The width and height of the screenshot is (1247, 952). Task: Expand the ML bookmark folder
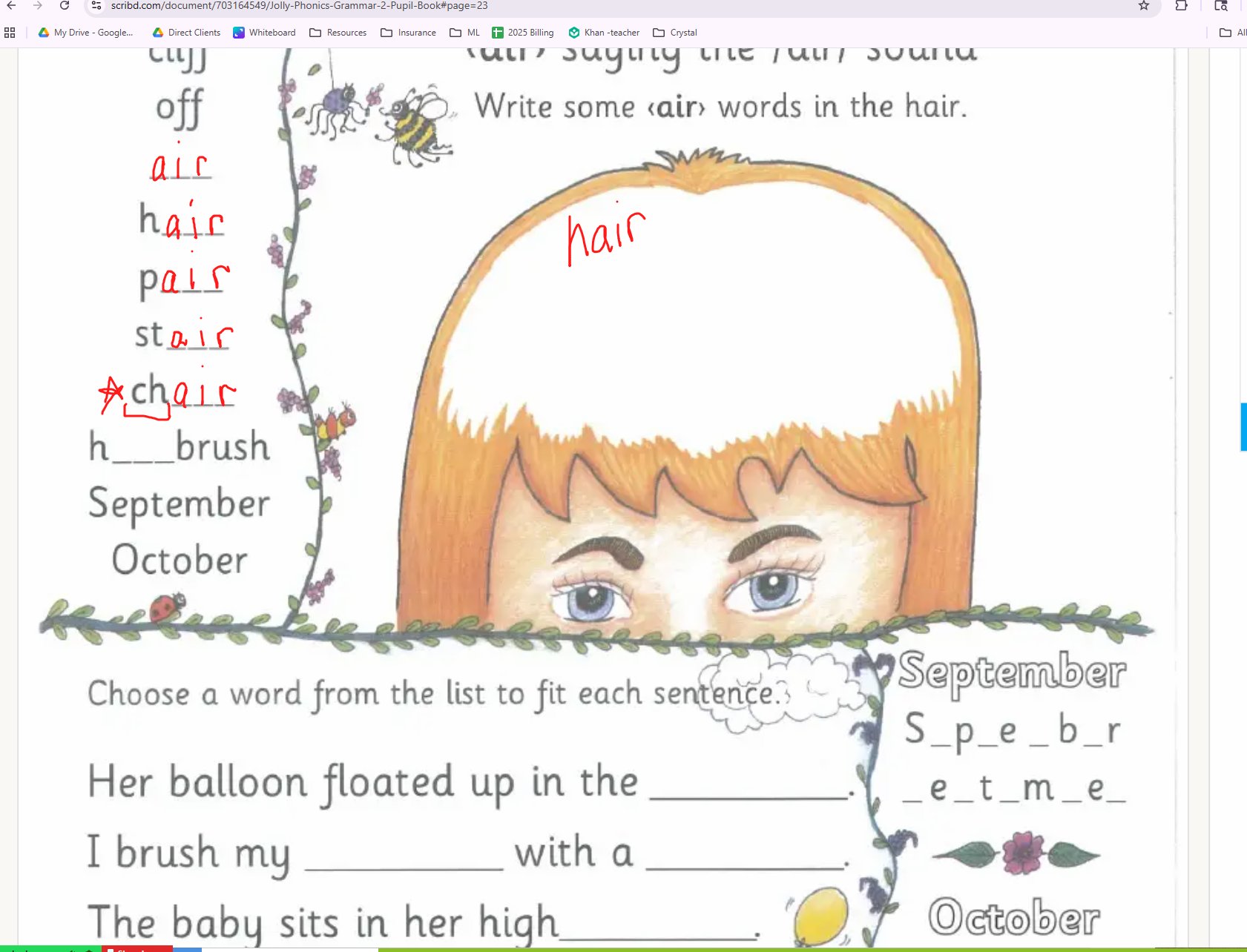(465, 33)
